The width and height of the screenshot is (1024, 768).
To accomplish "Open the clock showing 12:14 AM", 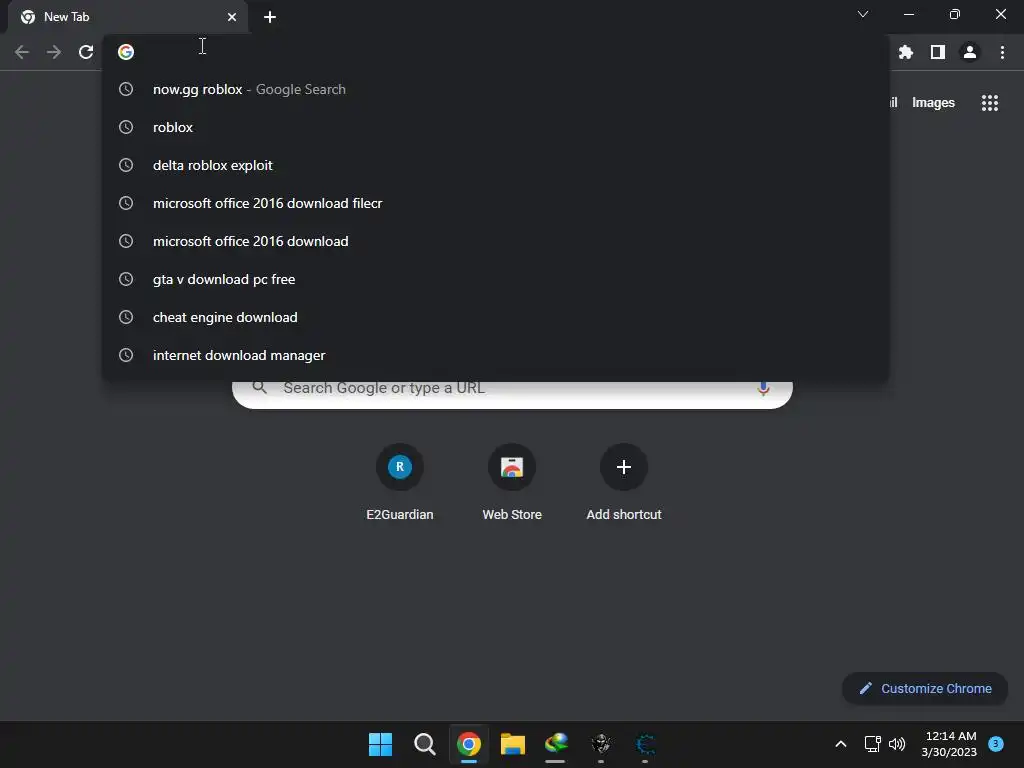I will [950, 744].
